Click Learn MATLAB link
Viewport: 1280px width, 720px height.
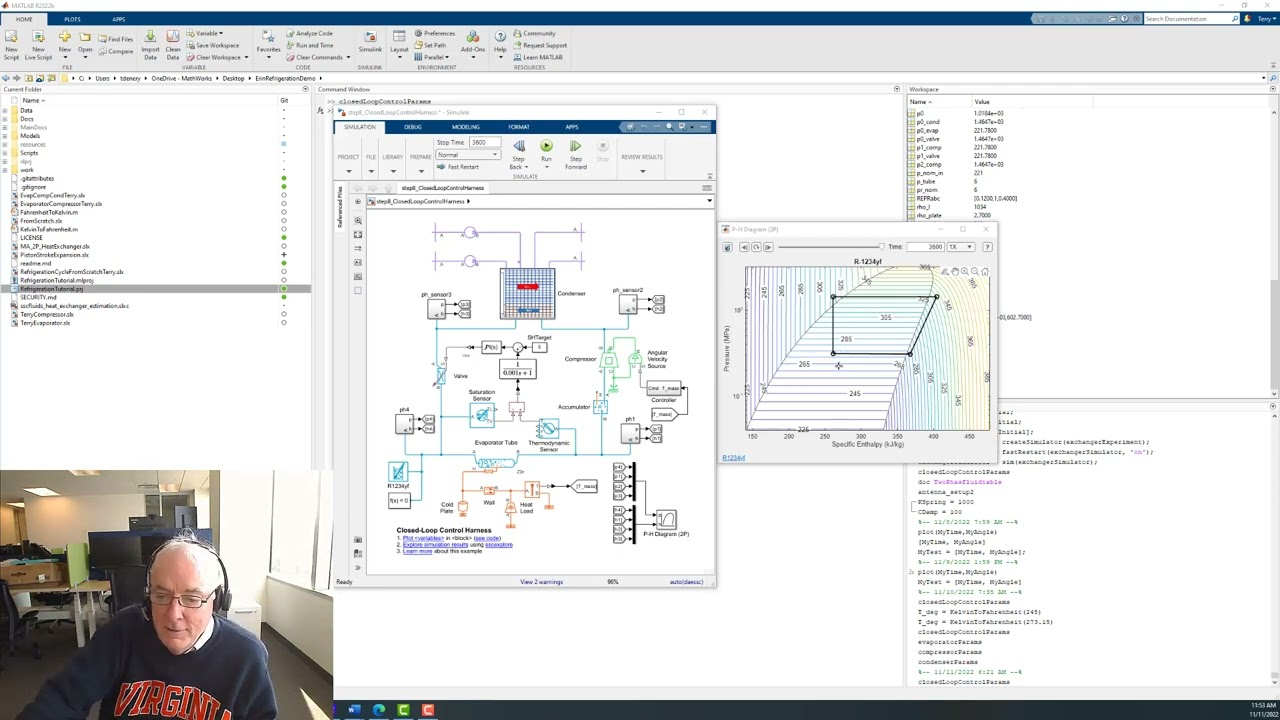[x=538, y=57]
